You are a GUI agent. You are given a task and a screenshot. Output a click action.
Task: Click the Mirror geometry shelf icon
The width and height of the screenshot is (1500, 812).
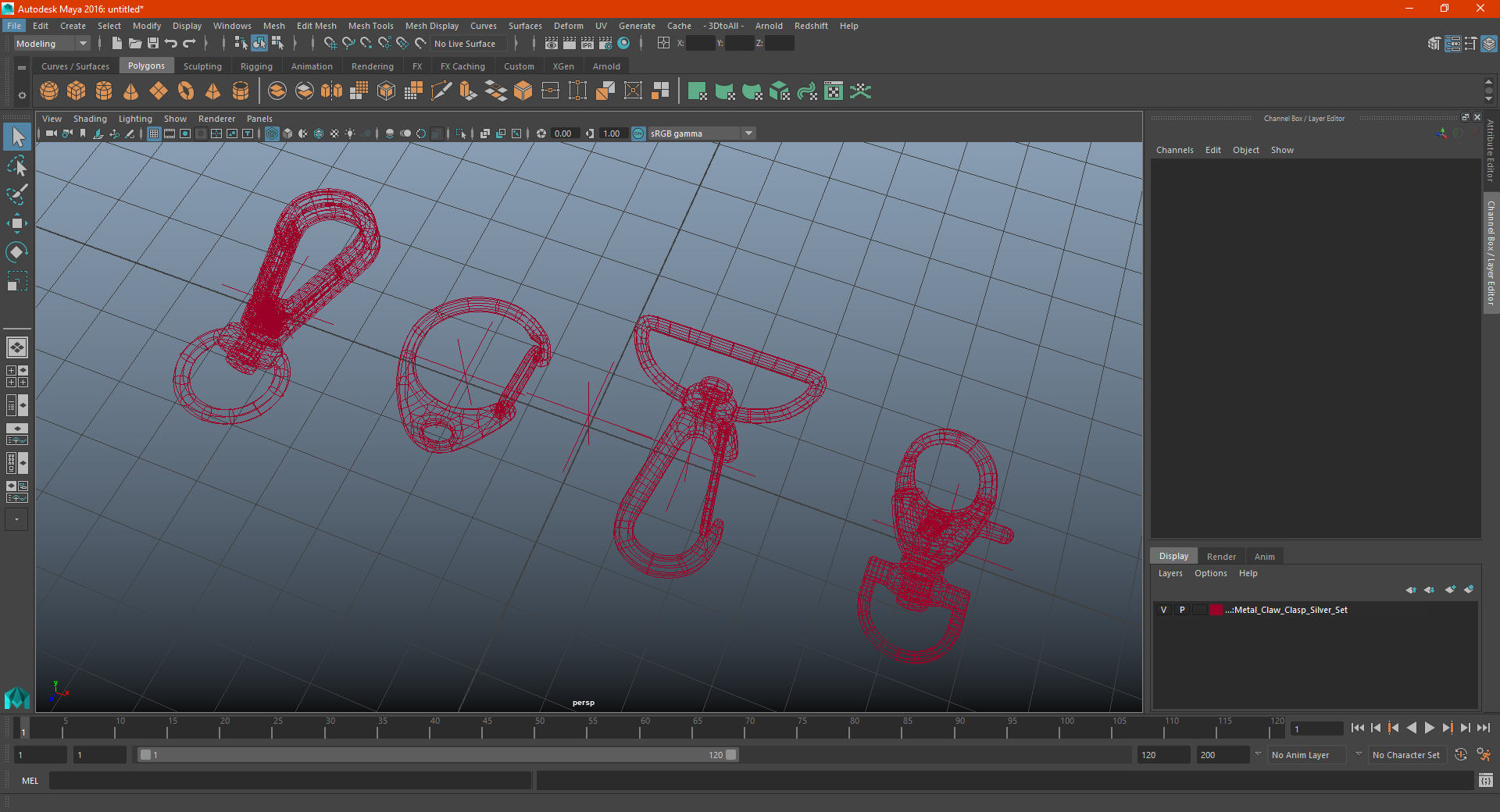[331, 91]
